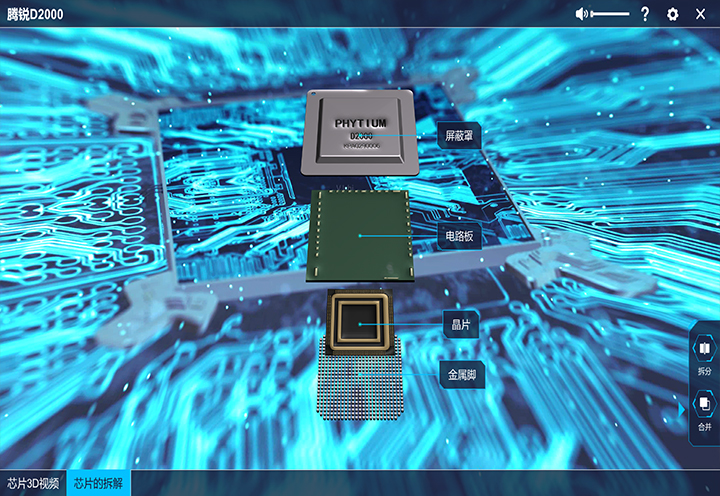Image resolution: width=720 pixels, height=496 pixels.
Task: Close the app with the X icon
Action: [700, 14]
